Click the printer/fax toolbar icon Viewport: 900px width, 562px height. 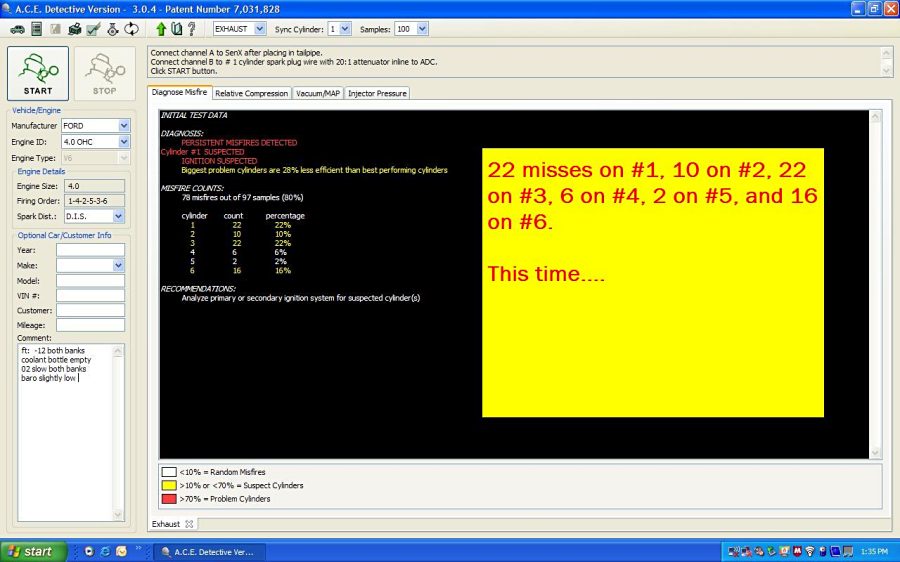tap(74, 29)
